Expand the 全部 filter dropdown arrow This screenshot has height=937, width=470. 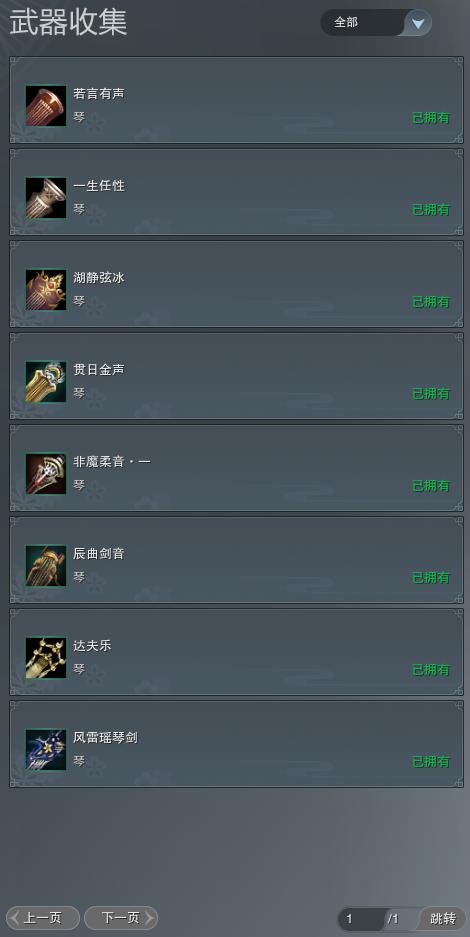418,23
